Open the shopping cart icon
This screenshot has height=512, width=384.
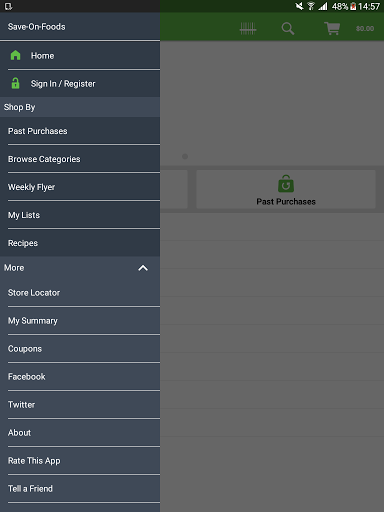coord(332,29)
